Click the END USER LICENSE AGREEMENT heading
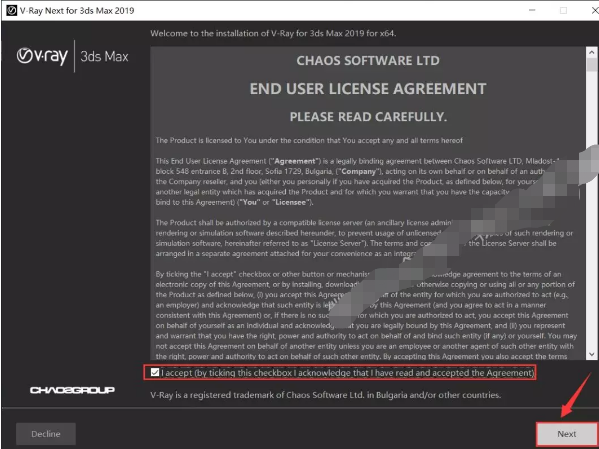 [368, 89]
